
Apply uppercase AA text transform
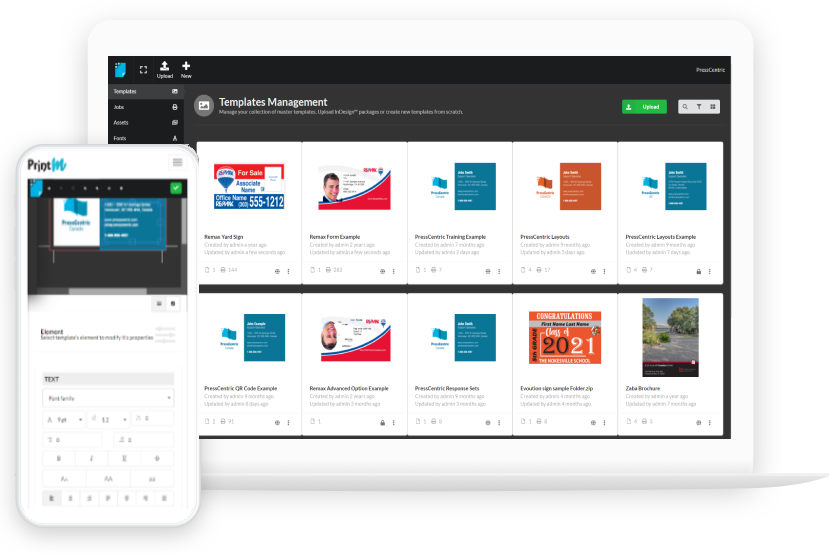pos(108,479)
